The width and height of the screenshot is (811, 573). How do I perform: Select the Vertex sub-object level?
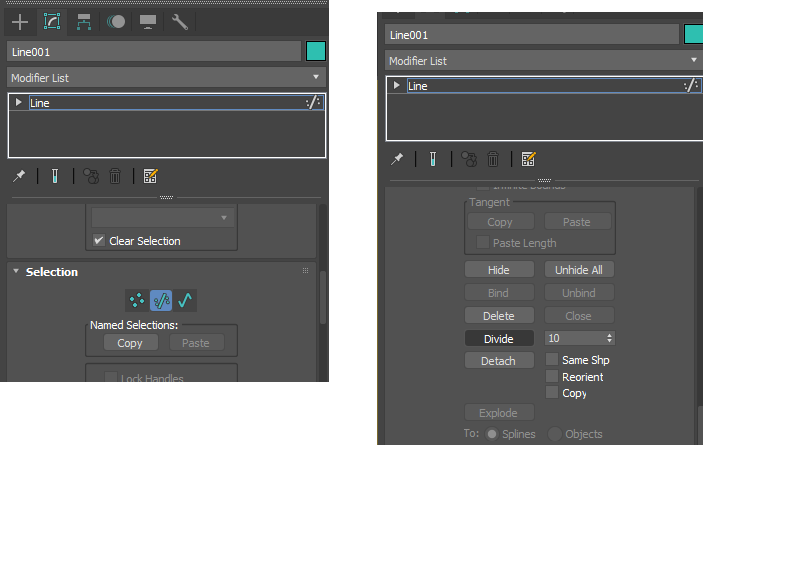click(137, 300)
